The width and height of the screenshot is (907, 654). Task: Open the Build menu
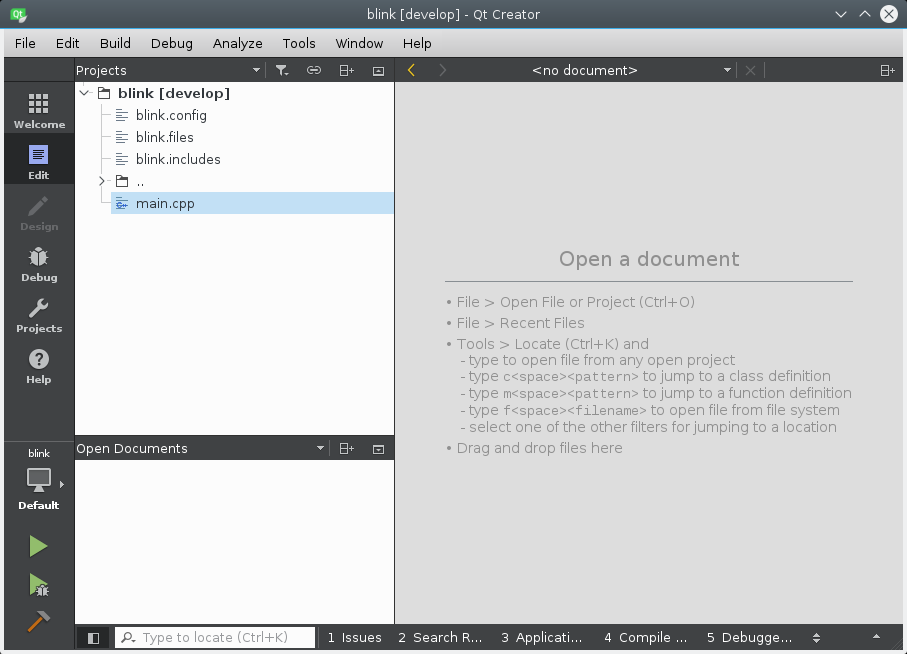[115, 43]
